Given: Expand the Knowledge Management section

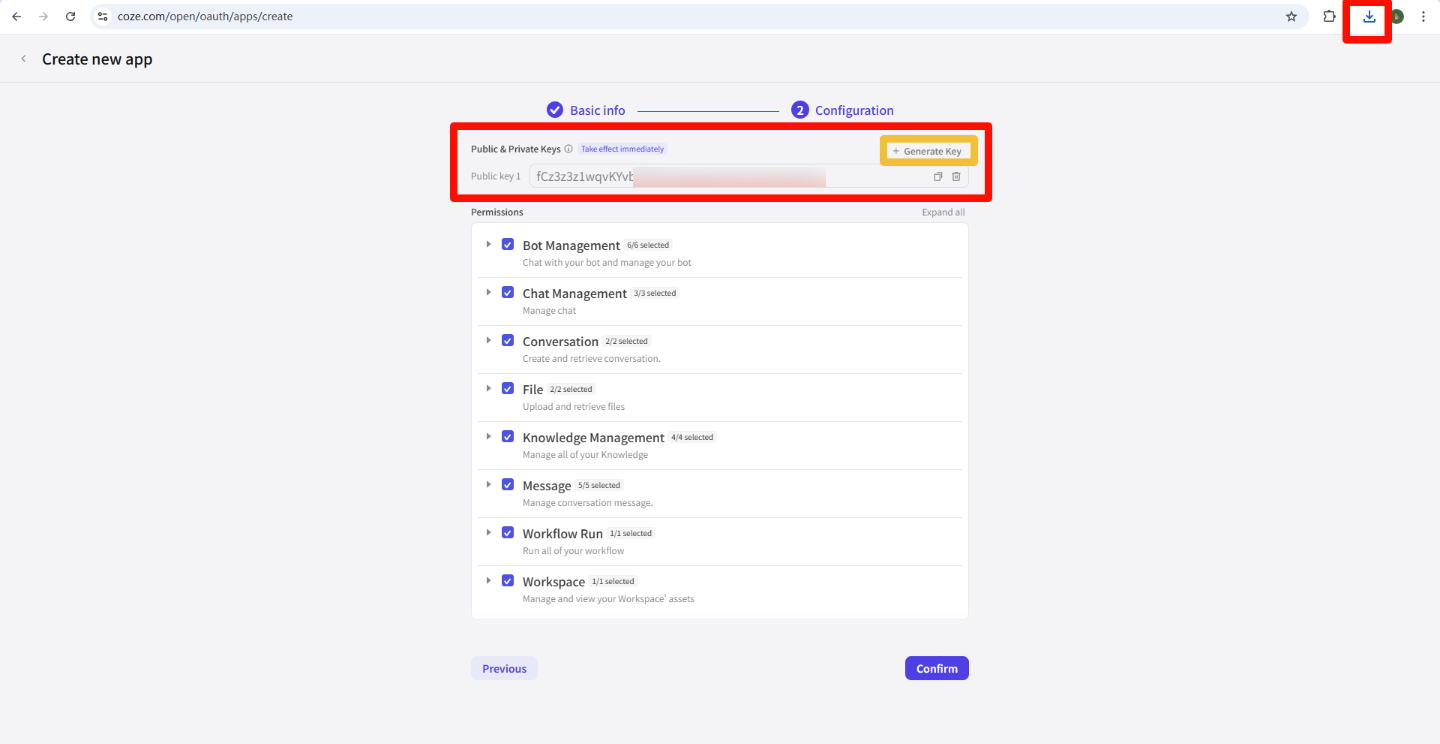Looking at the screenshot, I should [488, 436].
